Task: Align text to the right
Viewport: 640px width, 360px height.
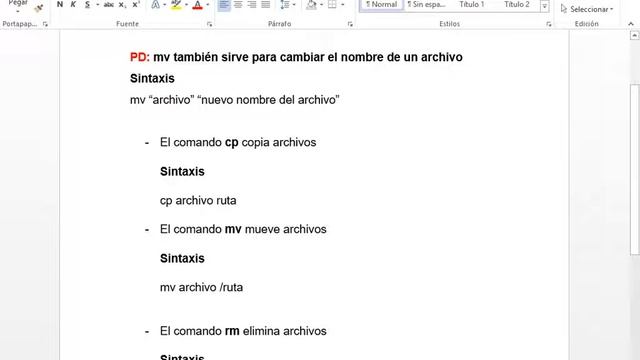Action: pyautogui.click(x=252, y=5)
